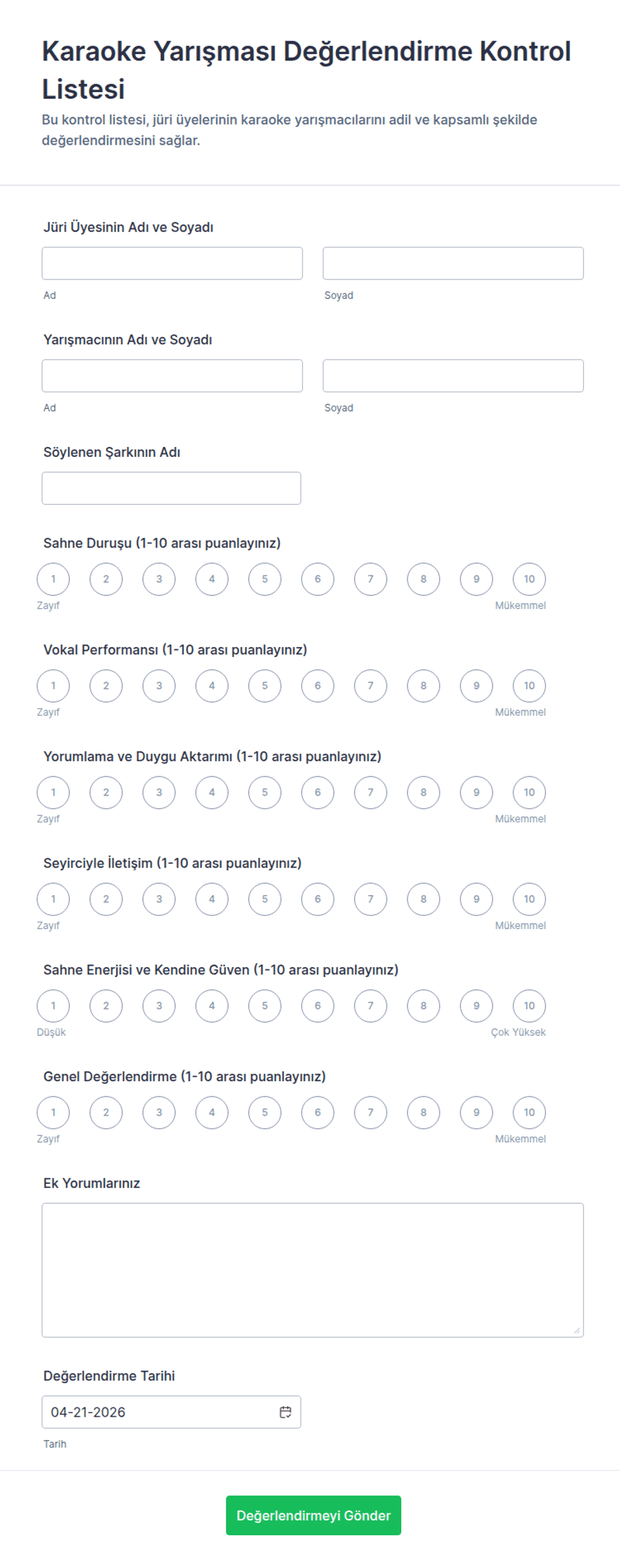Viewport: 620px width, 1568px height.
Task: Open the calendar date picker icon
Action: pos(285,1412)
